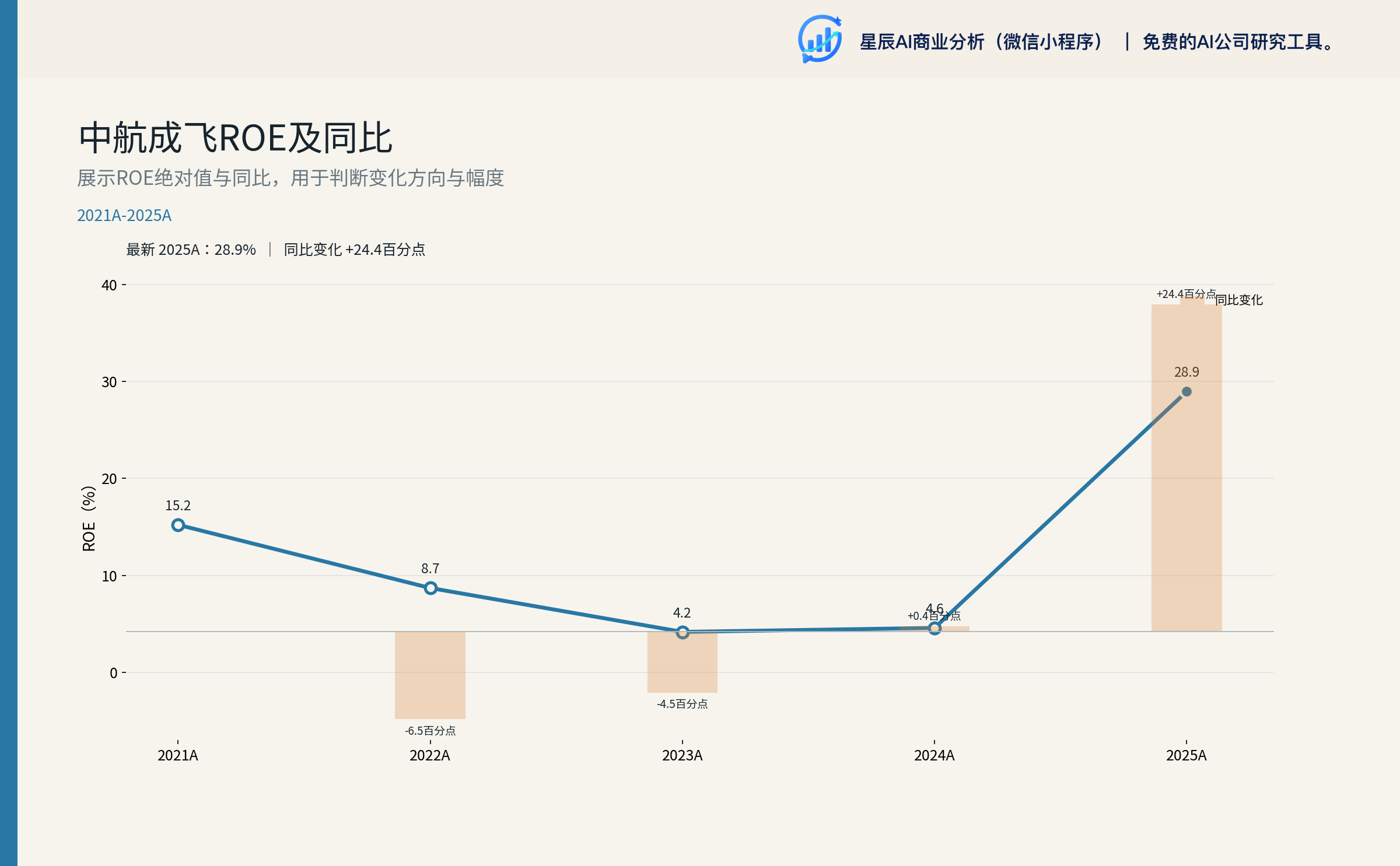Click the y-axis tick label 20
Screen dimensions: 1400x866
click(109, 479)
